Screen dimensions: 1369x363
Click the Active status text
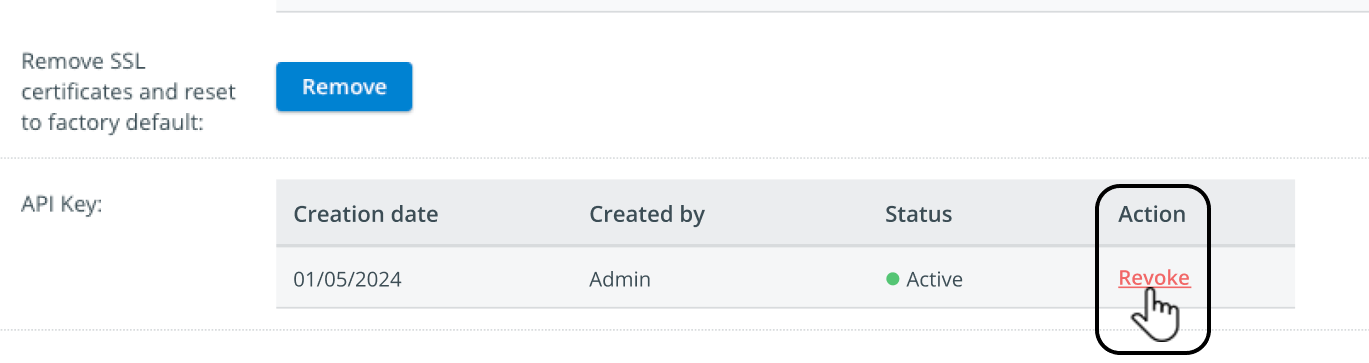(x=934, y=279)
